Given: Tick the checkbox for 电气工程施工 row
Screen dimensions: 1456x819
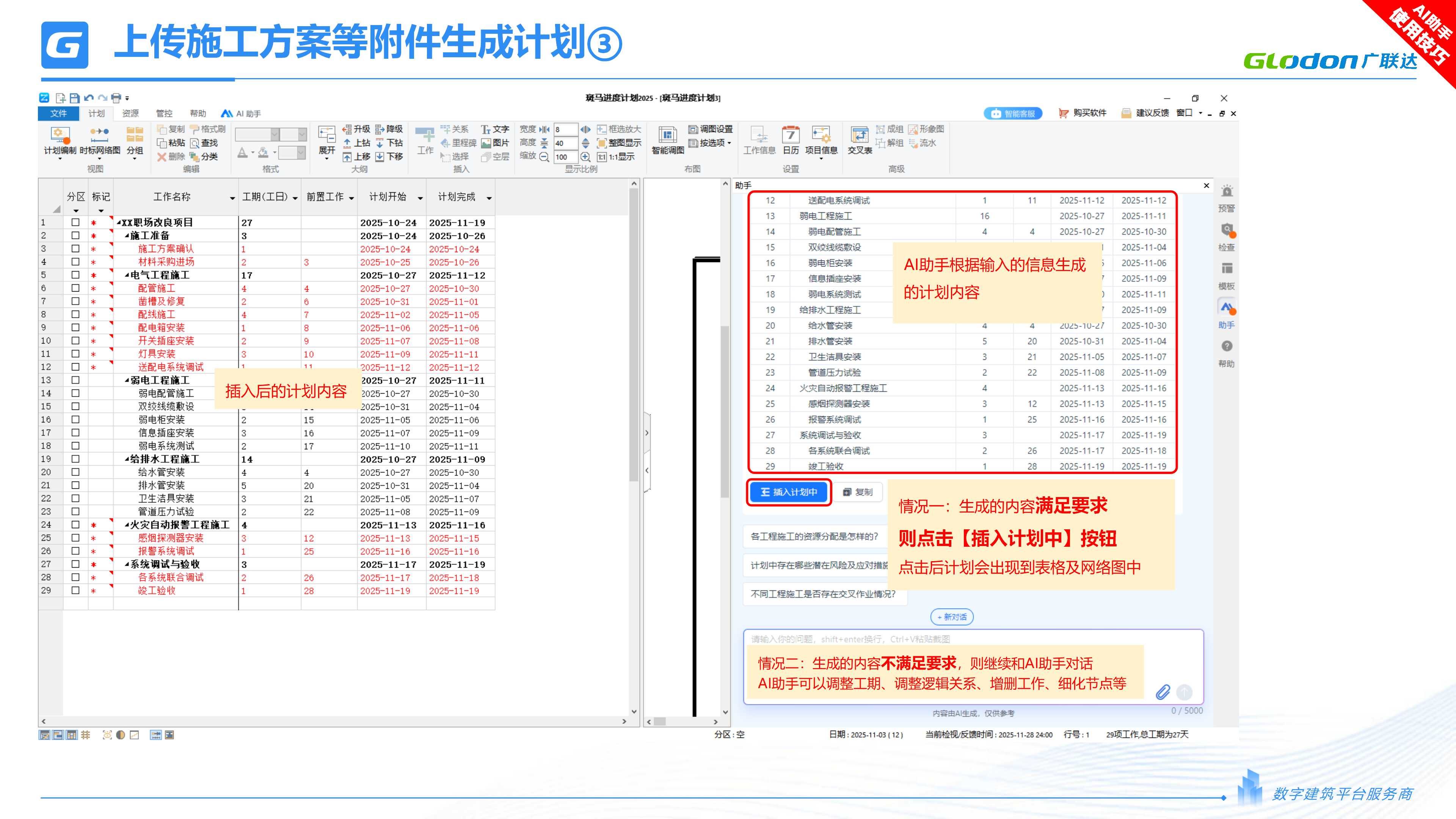Looking at the screenshot, I should point(75,275).
